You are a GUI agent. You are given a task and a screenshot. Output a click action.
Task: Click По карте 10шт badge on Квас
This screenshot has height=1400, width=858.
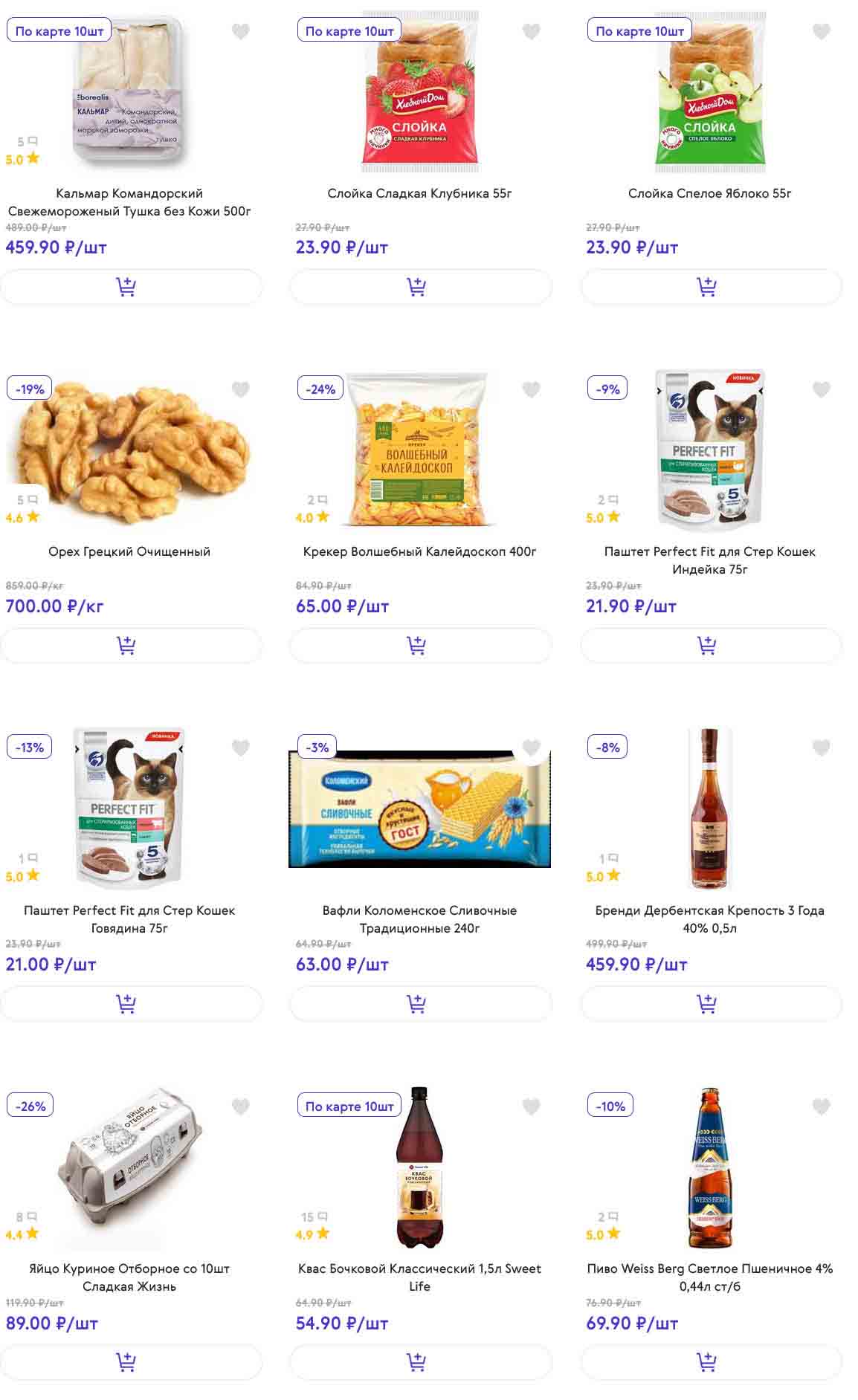[349, 1106]
